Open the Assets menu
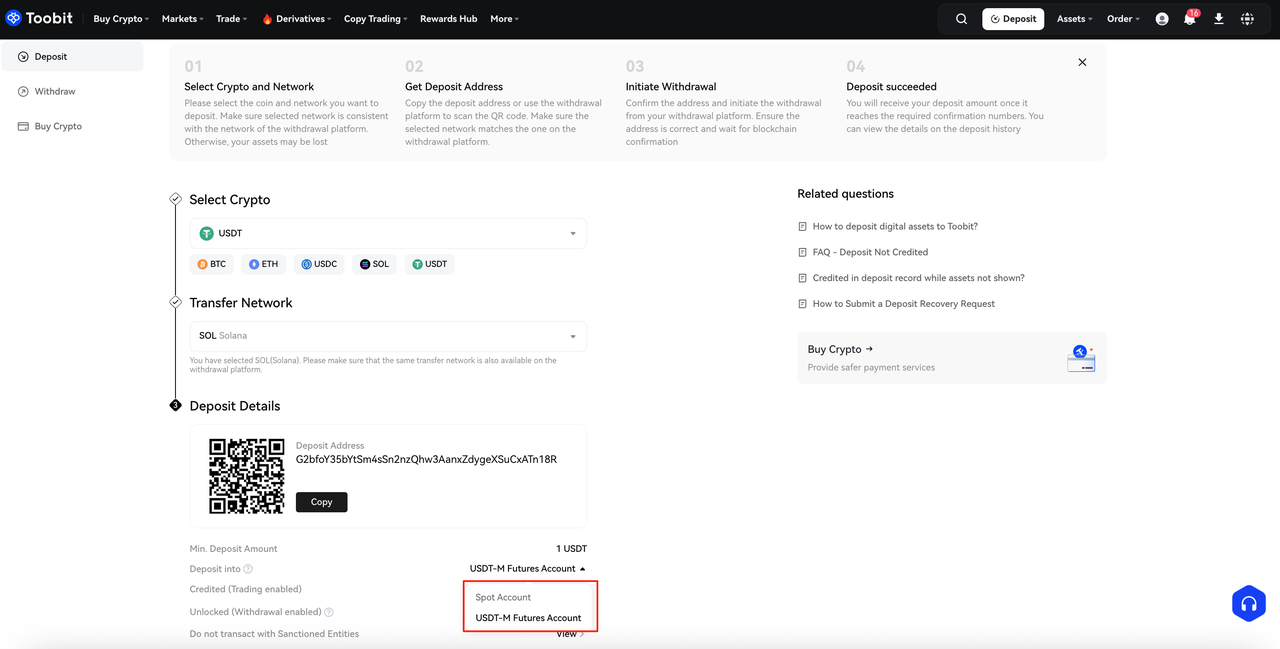Viewport: 1280px width, 649px height. tap(1074, 19)
